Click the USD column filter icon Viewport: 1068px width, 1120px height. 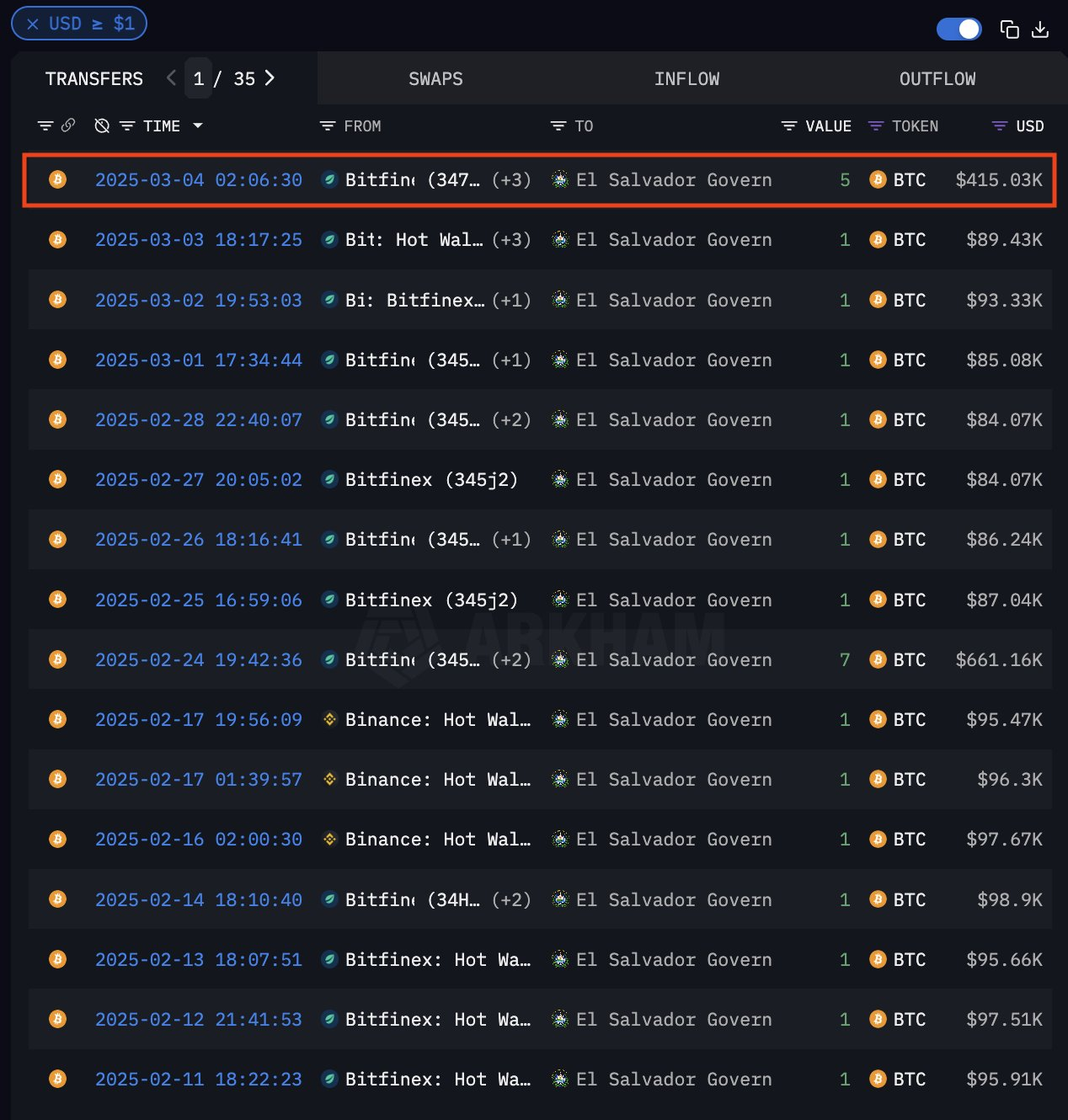pos(999,126)
